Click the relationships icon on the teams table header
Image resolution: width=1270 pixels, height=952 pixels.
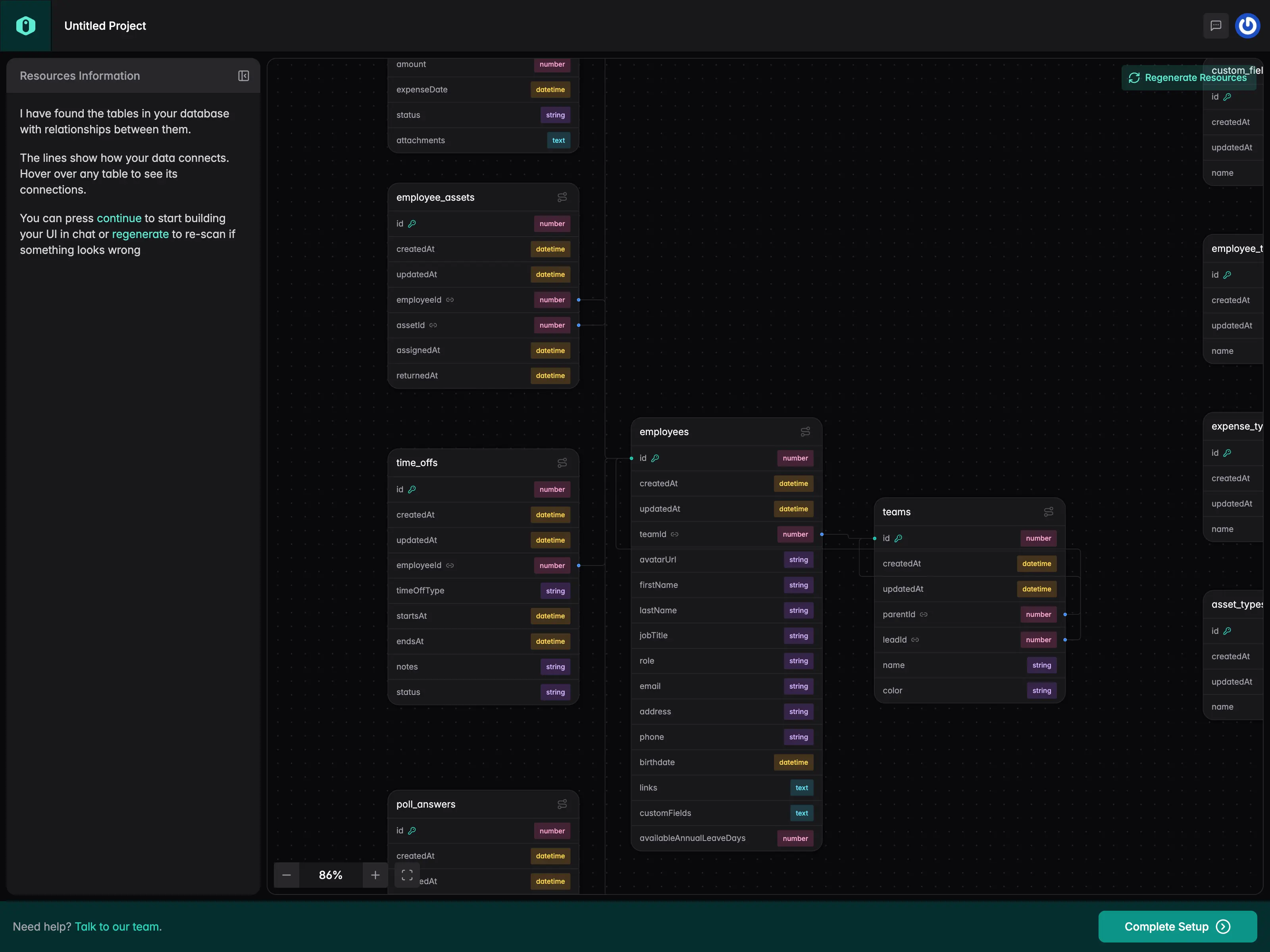tap(1049, 512)
